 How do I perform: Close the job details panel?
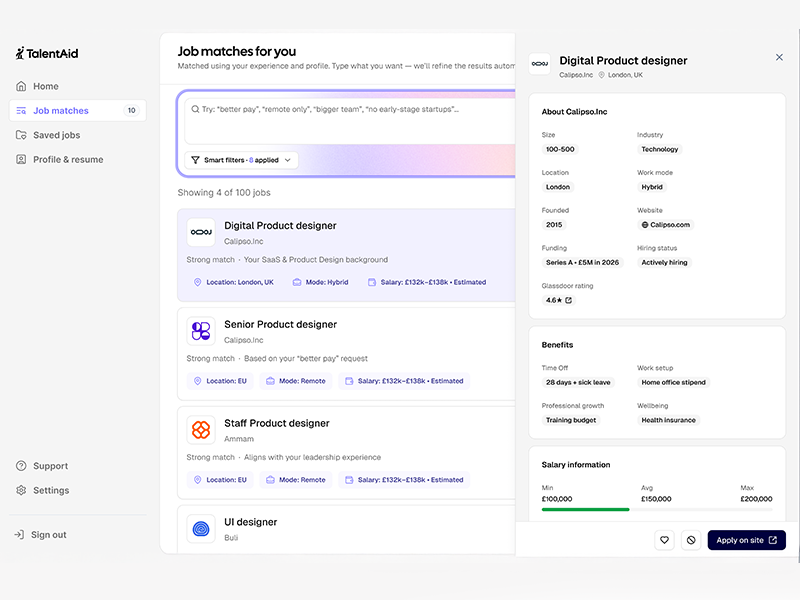click(779, 58)
